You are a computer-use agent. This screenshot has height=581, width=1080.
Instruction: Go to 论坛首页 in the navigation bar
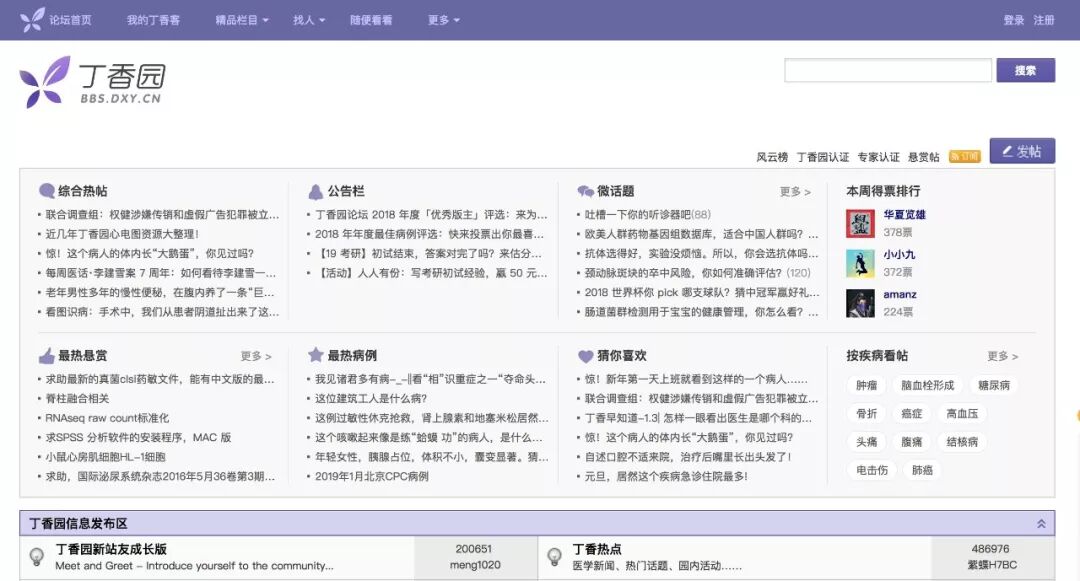(x=70, y=20)
